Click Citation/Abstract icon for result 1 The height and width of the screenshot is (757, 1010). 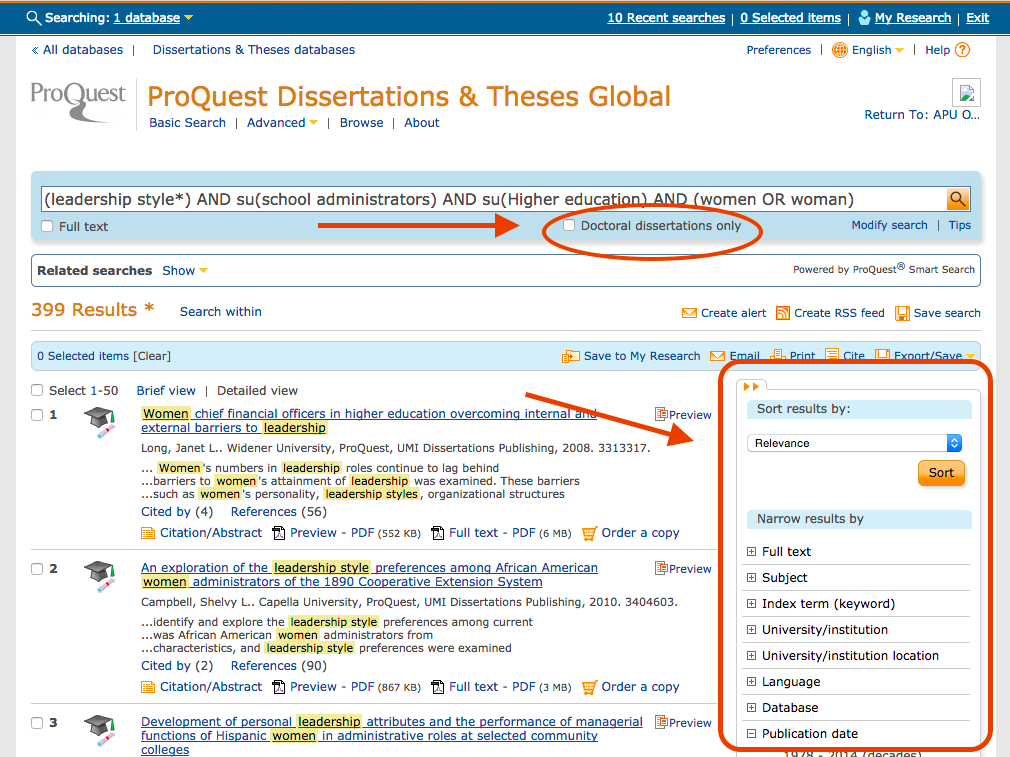coord(148,533)
